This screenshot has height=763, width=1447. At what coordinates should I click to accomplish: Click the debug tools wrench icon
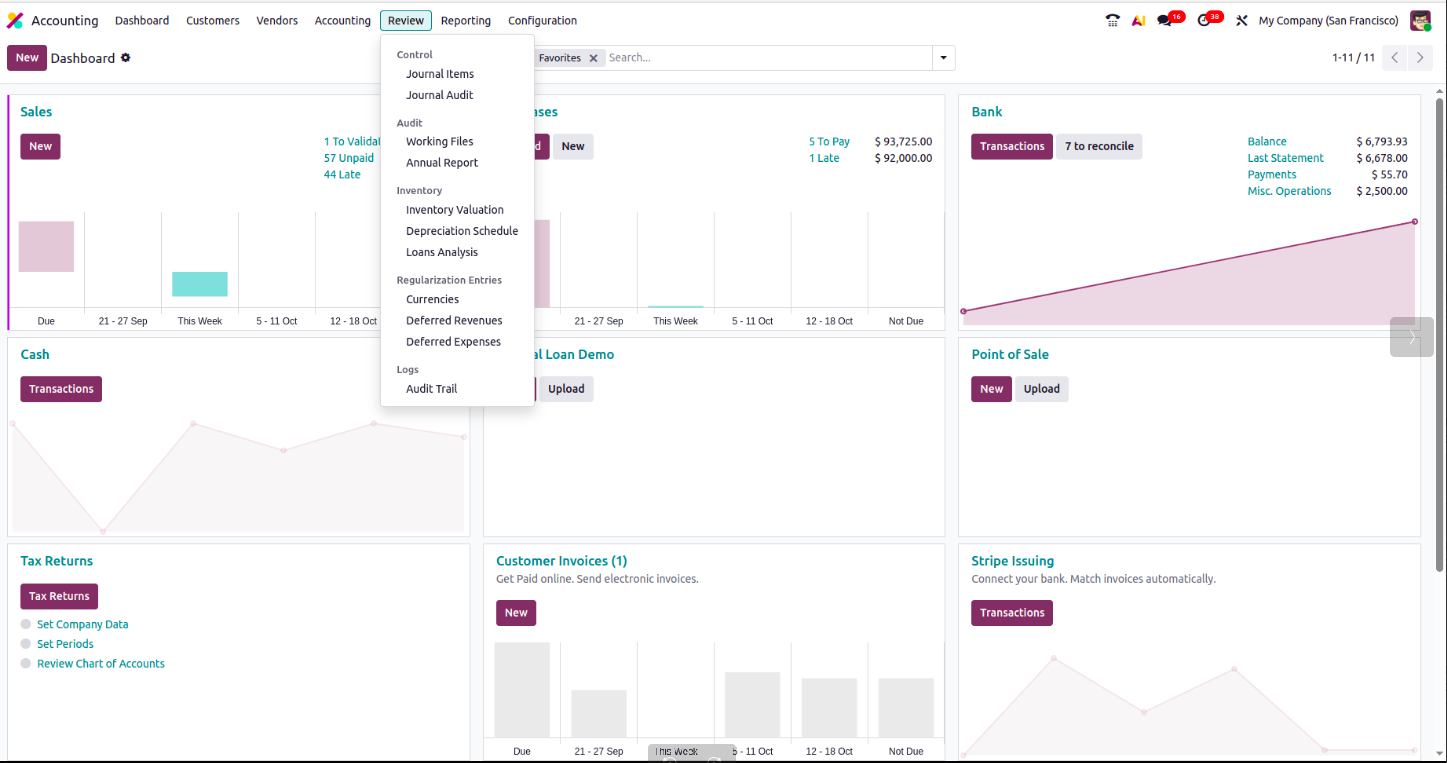1242,20
